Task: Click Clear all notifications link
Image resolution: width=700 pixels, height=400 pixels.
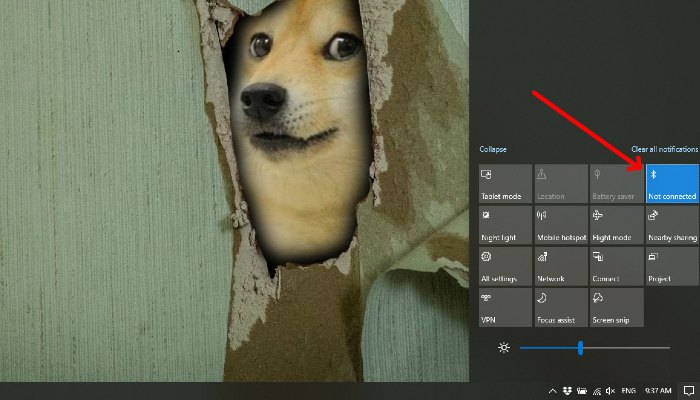Action: click(x=664, y=149)
